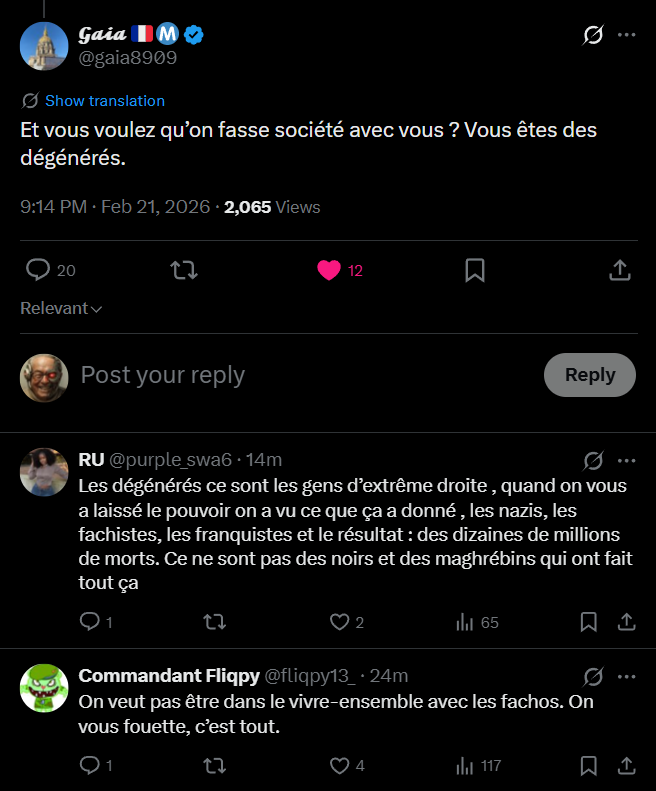Image resolution: width=656 pixels, height=791 pixels.
Task: Open more options on Gaia's post
Action: (627, 35)
